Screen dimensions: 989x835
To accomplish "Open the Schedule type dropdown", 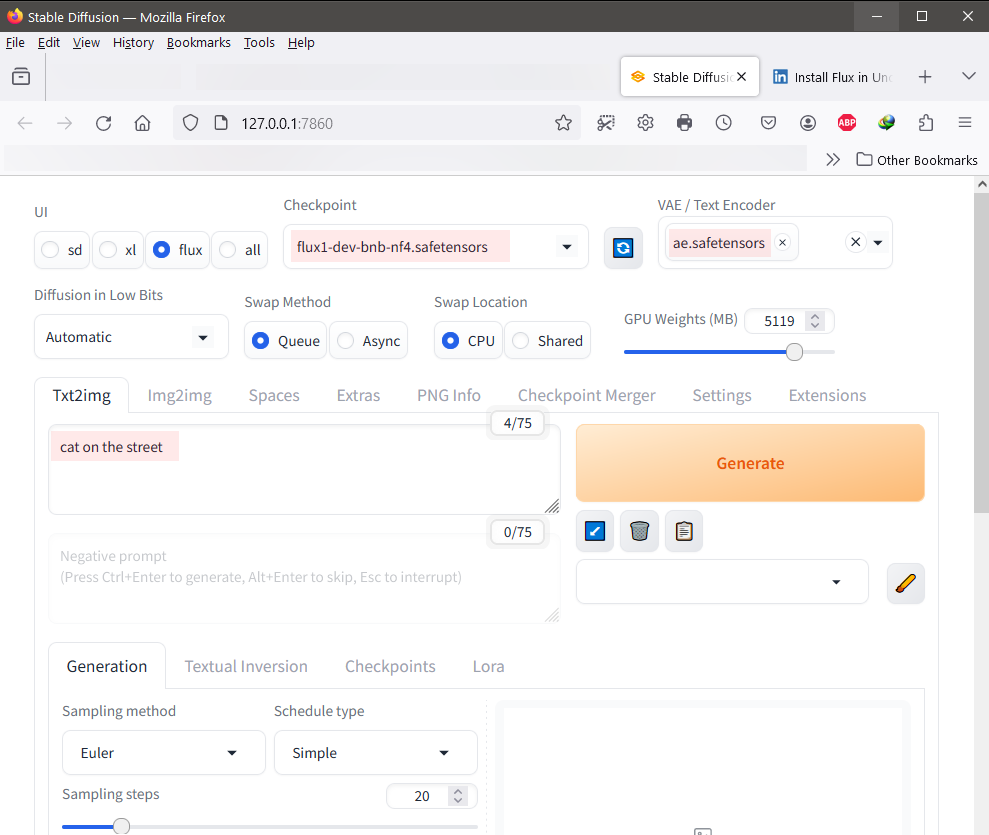I will coord(375,753).
